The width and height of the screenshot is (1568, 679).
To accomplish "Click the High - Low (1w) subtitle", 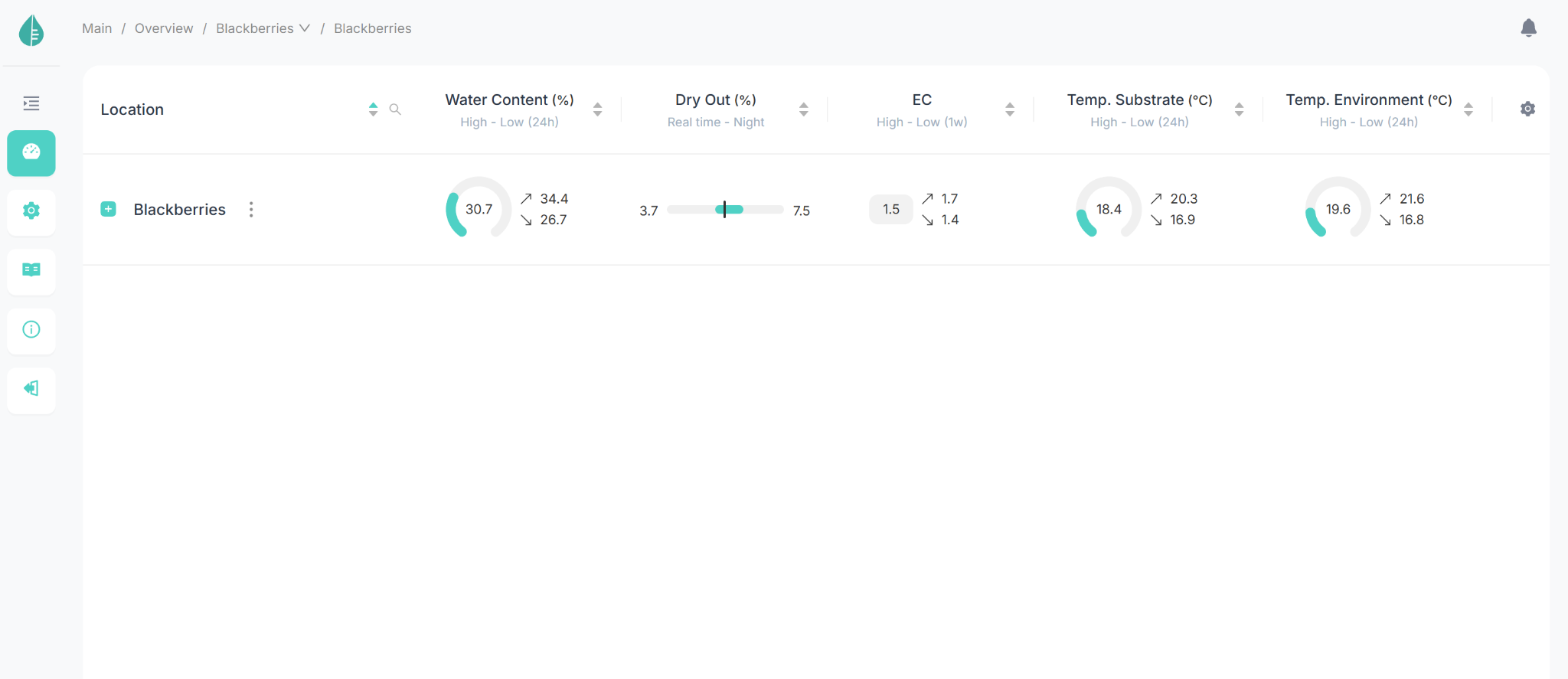I will tap(922, 122).
